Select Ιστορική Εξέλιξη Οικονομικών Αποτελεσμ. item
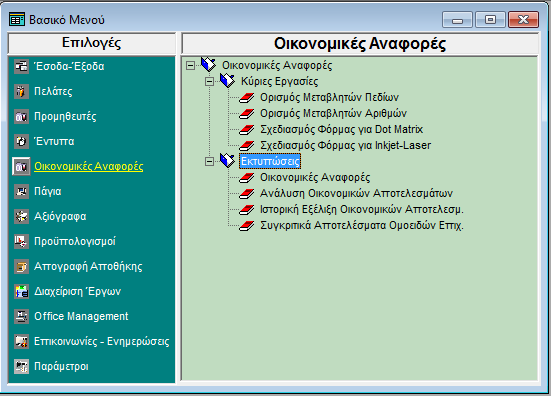This screenshot has width=551, height=396. [x=362, y=209]
